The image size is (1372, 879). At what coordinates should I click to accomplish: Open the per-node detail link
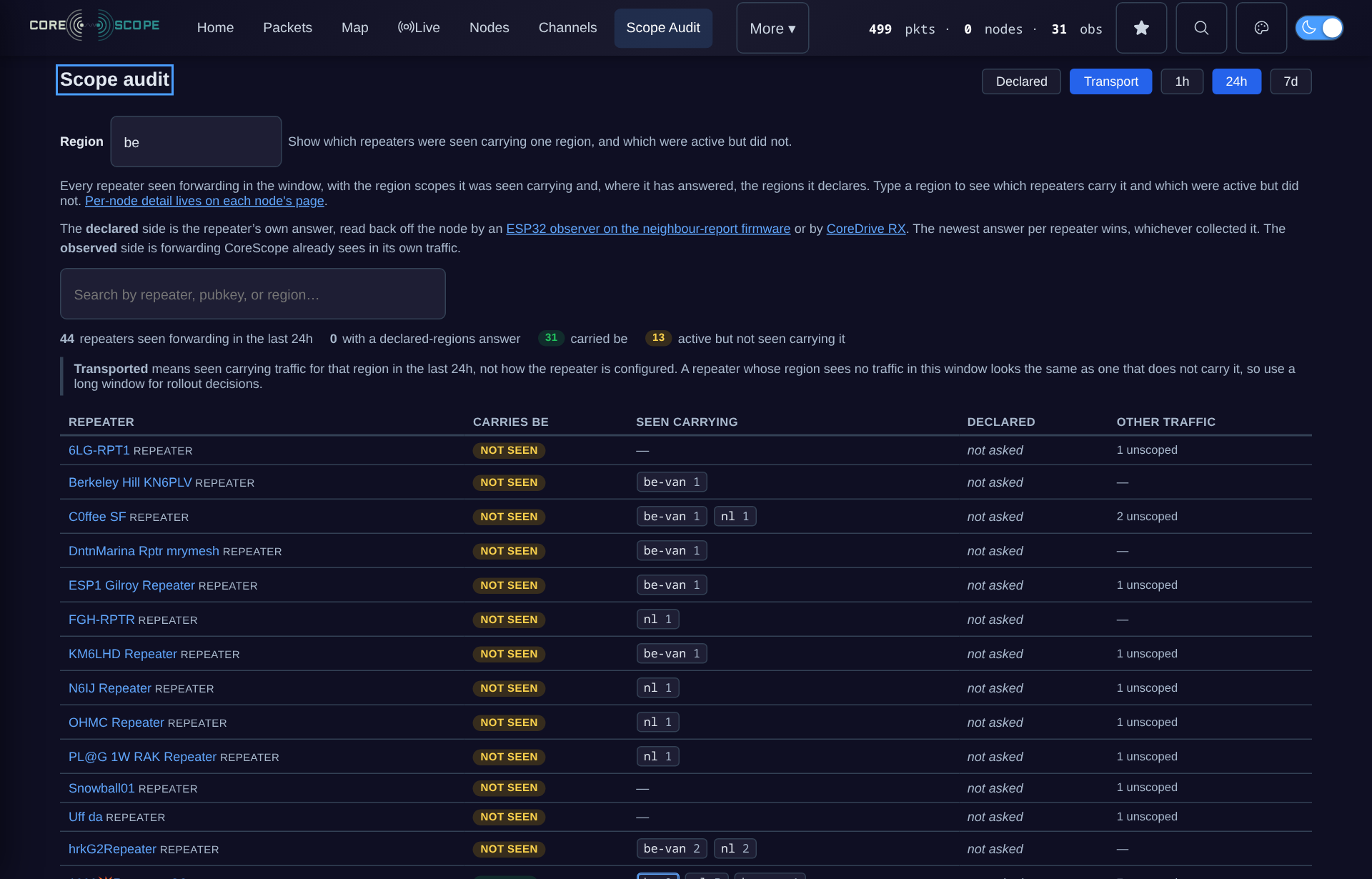204,201
